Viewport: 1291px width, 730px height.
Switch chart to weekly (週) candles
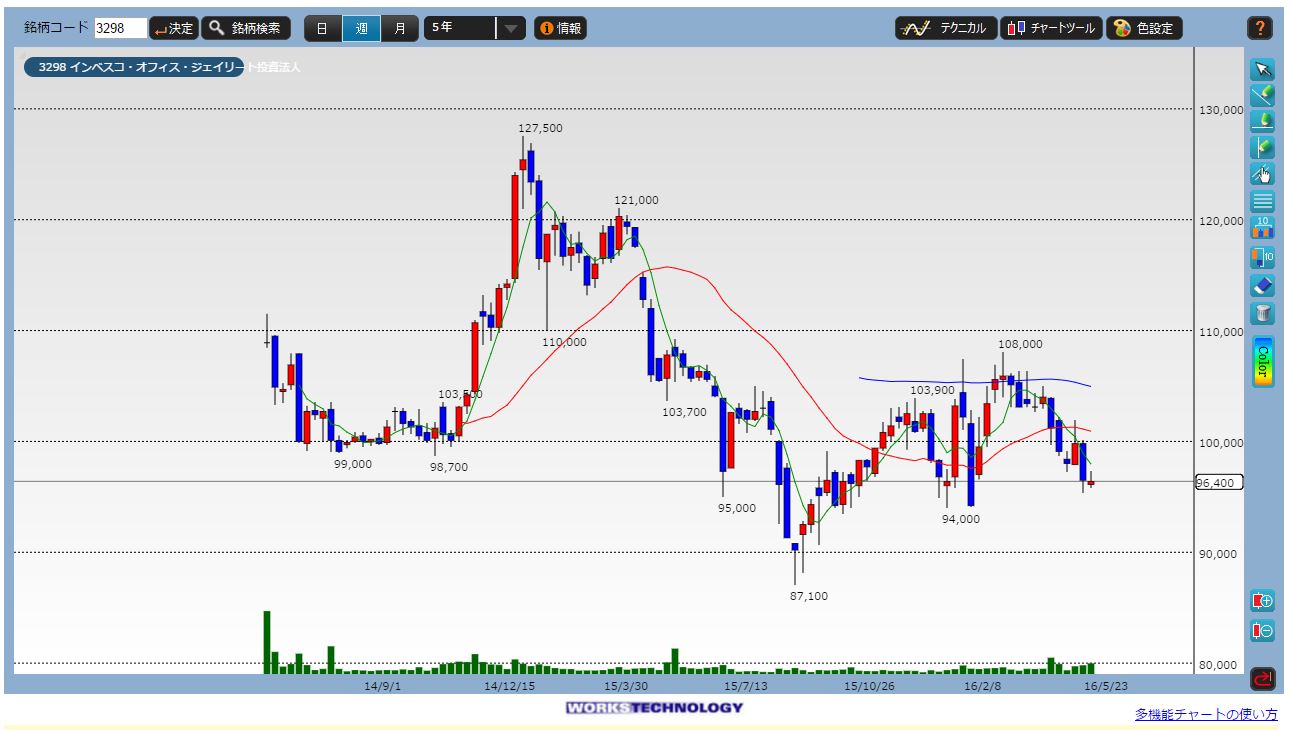coord(360,28)
